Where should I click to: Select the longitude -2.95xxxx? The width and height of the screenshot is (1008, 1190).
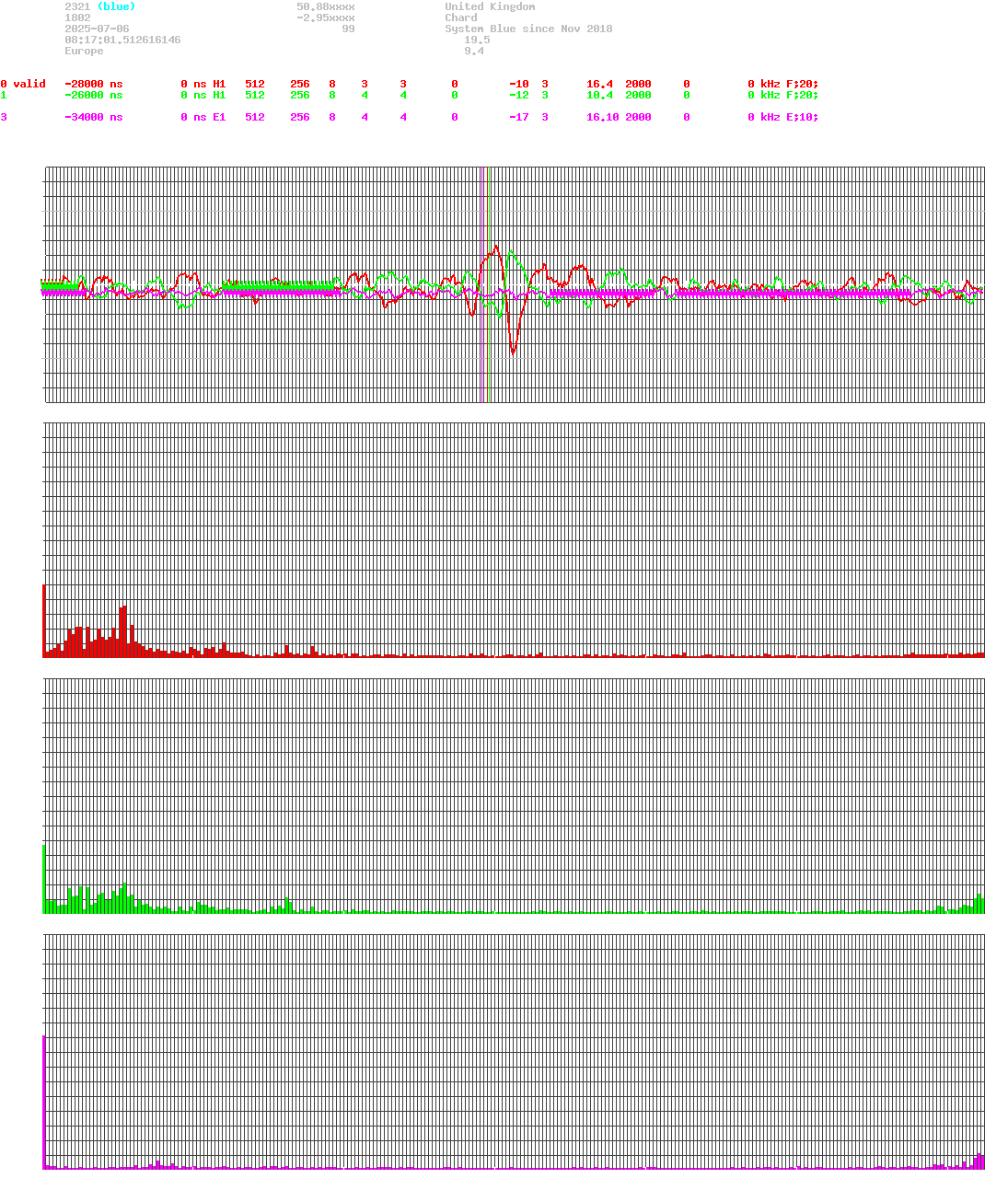(326, 17)
